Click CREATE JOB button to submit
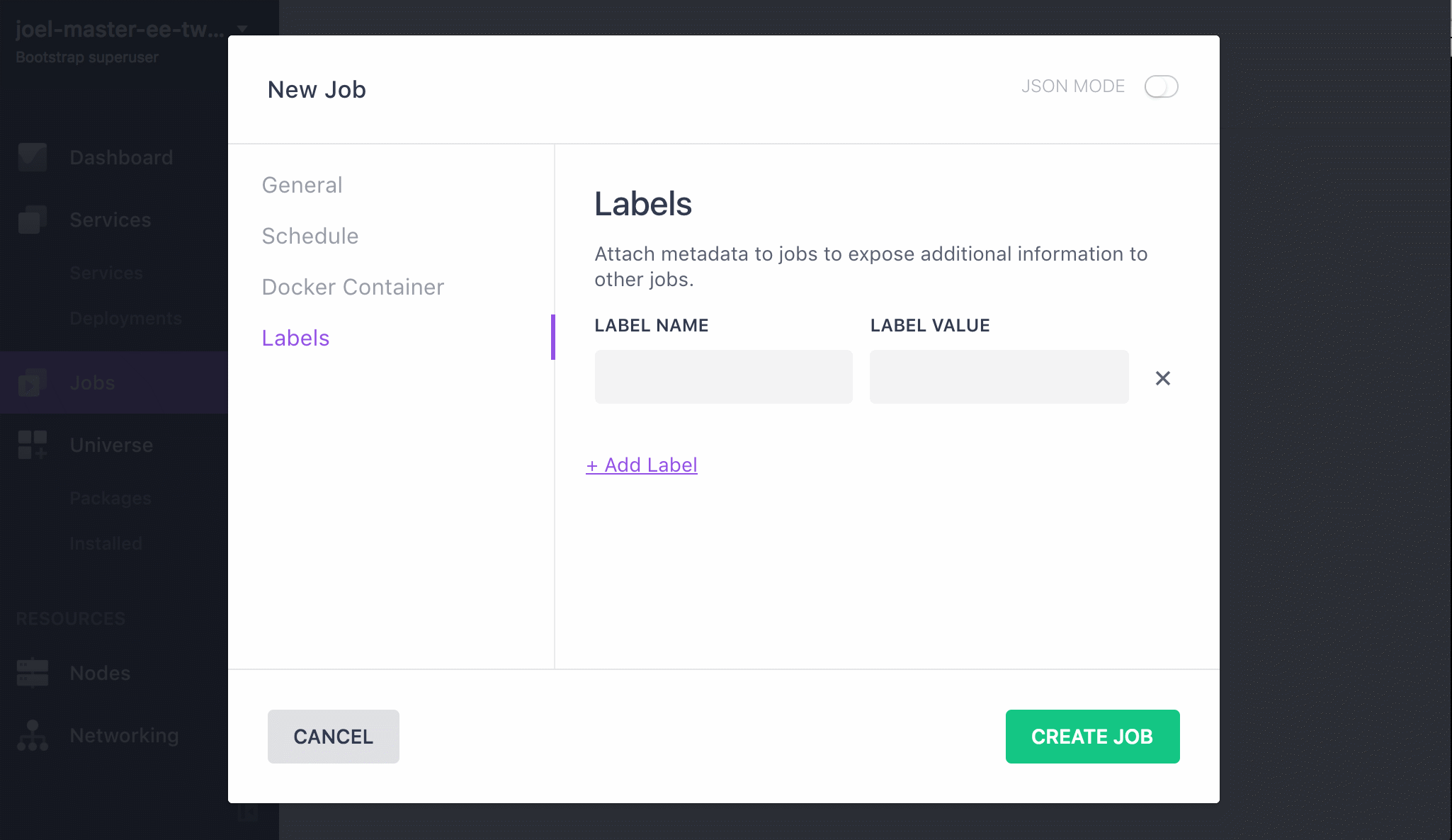 click(1092, 737)
